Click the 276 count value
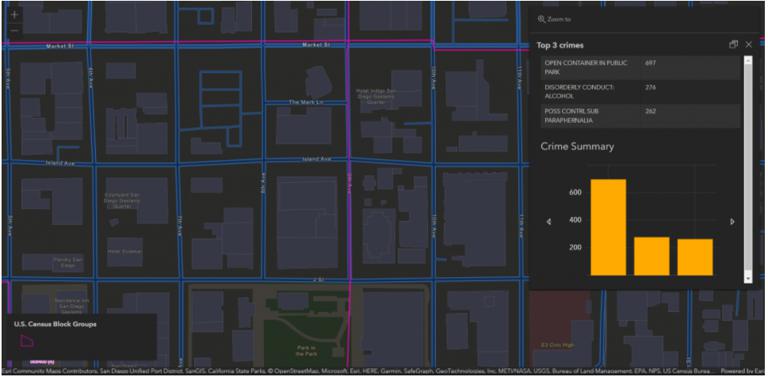Viewport: 768px width, 377px height. click(650, 87)
